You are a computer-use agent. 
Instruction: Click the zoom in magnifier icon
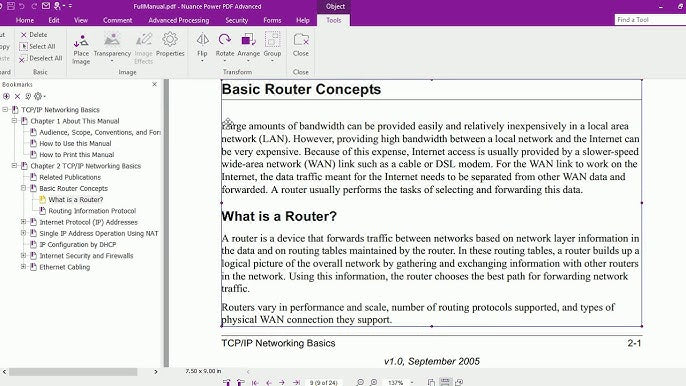coord(374,382)
